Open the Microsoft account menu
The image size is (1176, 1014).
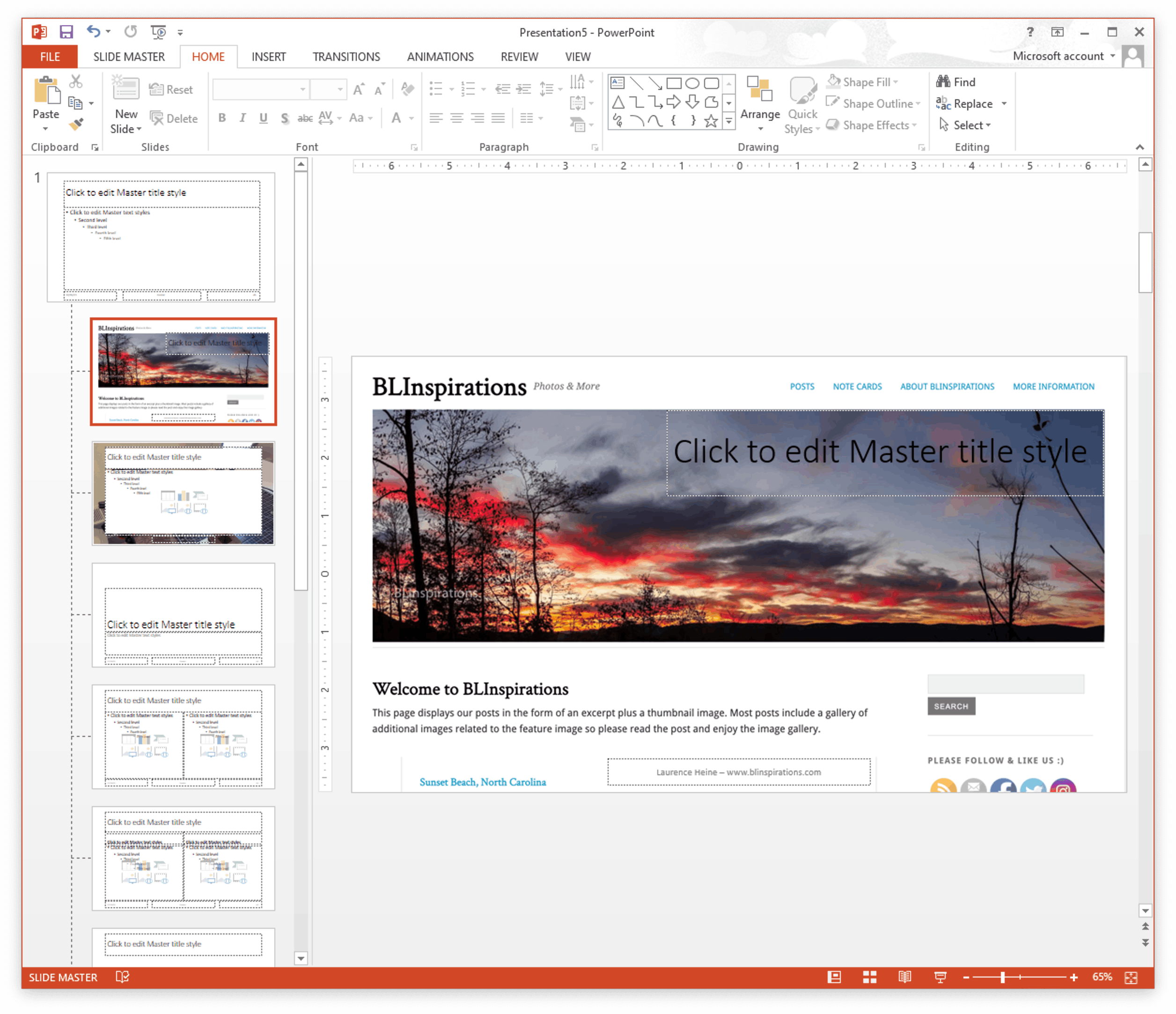pos(1063,56)
